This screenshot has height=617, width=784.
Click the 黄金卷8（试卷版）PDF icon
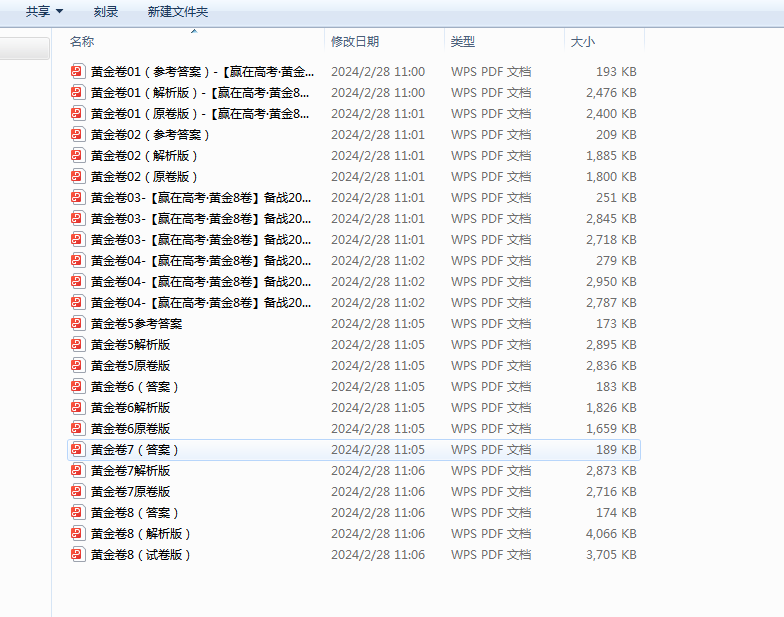78,554
